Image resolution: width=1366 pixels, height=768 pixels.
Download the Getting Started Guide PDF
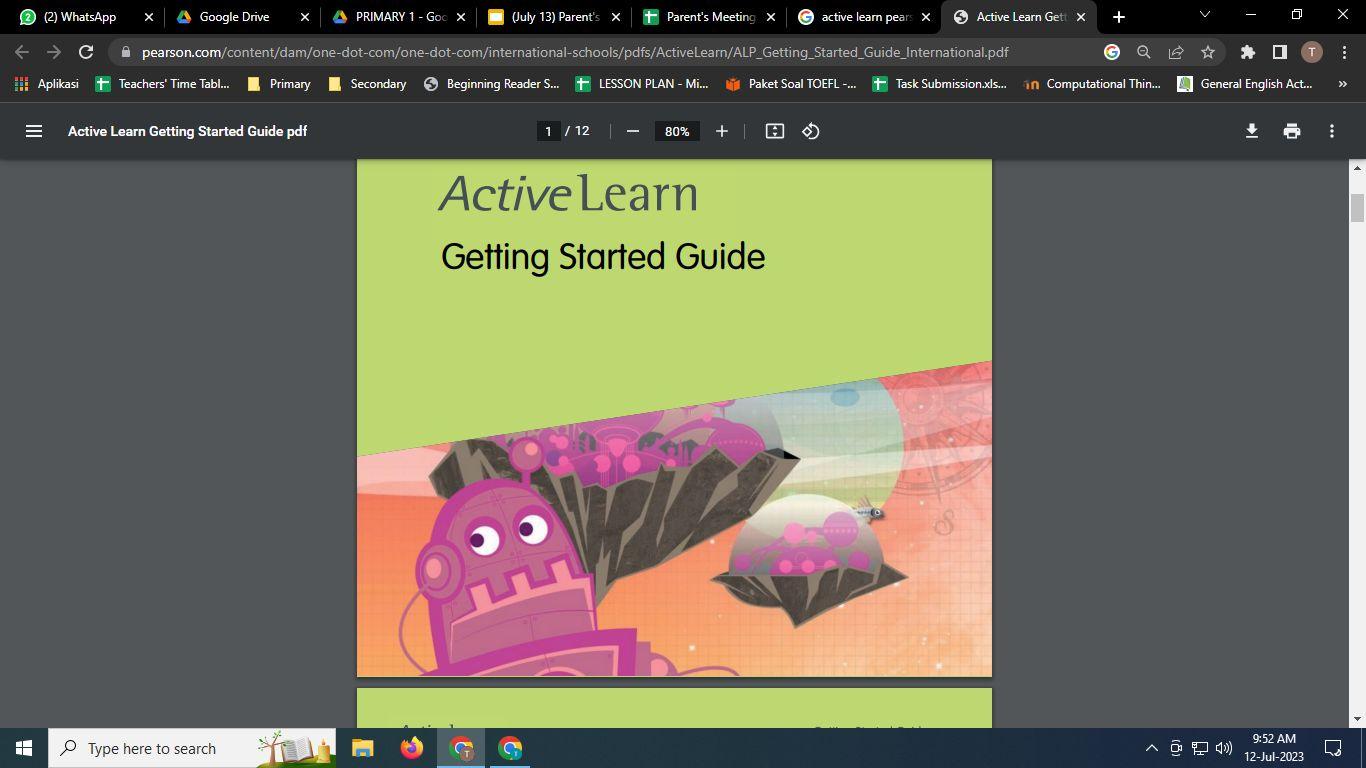coord(1251,130)
